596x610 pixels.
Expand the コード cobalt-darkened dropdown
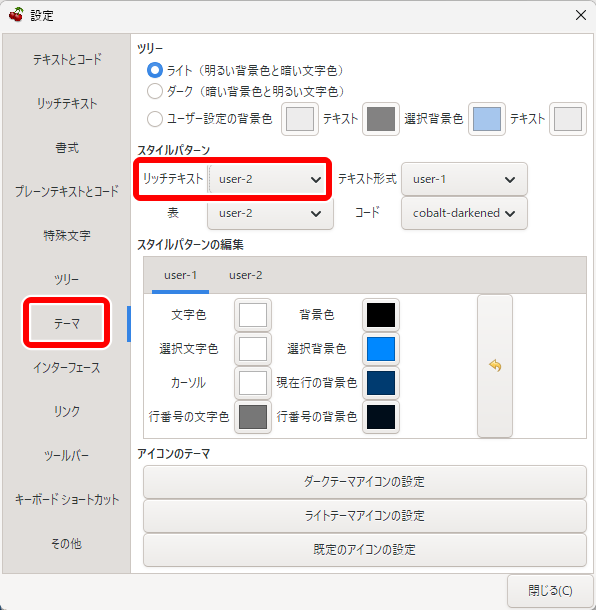(464, 213)
